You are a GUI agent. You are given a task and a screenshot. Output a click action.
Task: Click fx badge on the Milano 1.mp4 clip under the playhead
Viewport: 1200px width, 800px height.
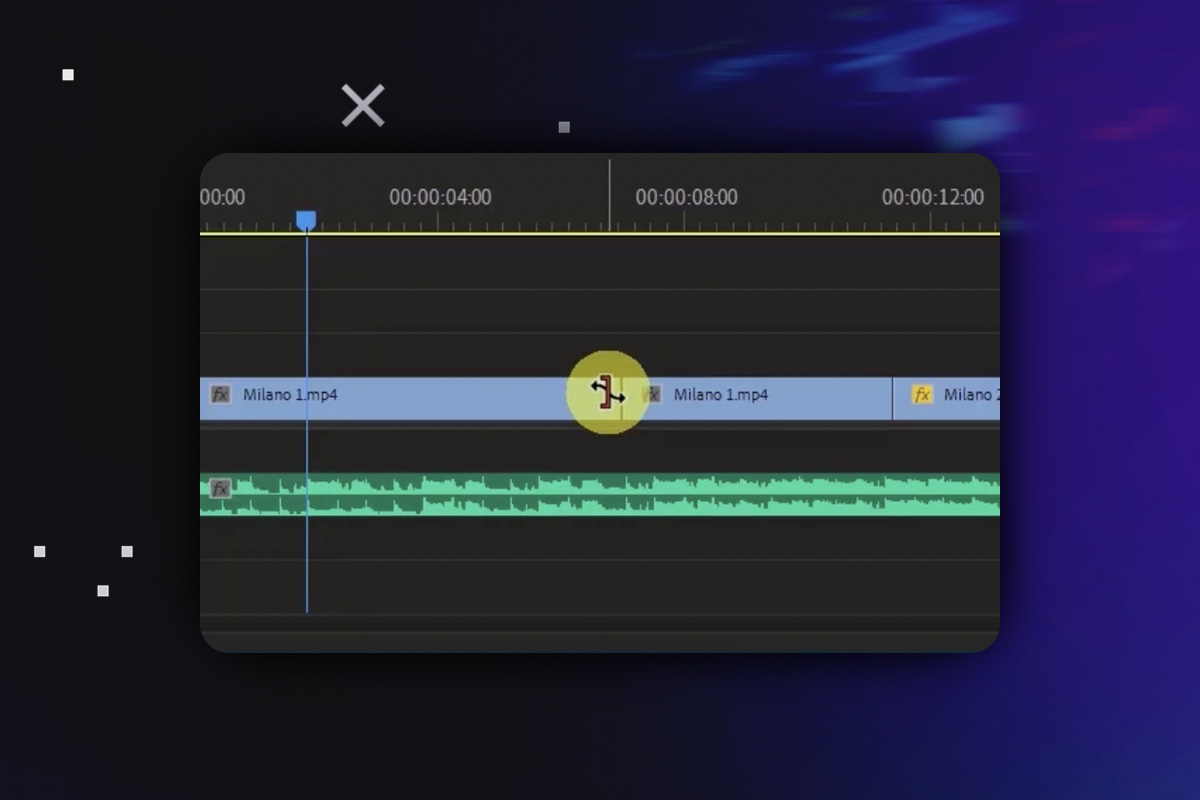coord(220,395)
